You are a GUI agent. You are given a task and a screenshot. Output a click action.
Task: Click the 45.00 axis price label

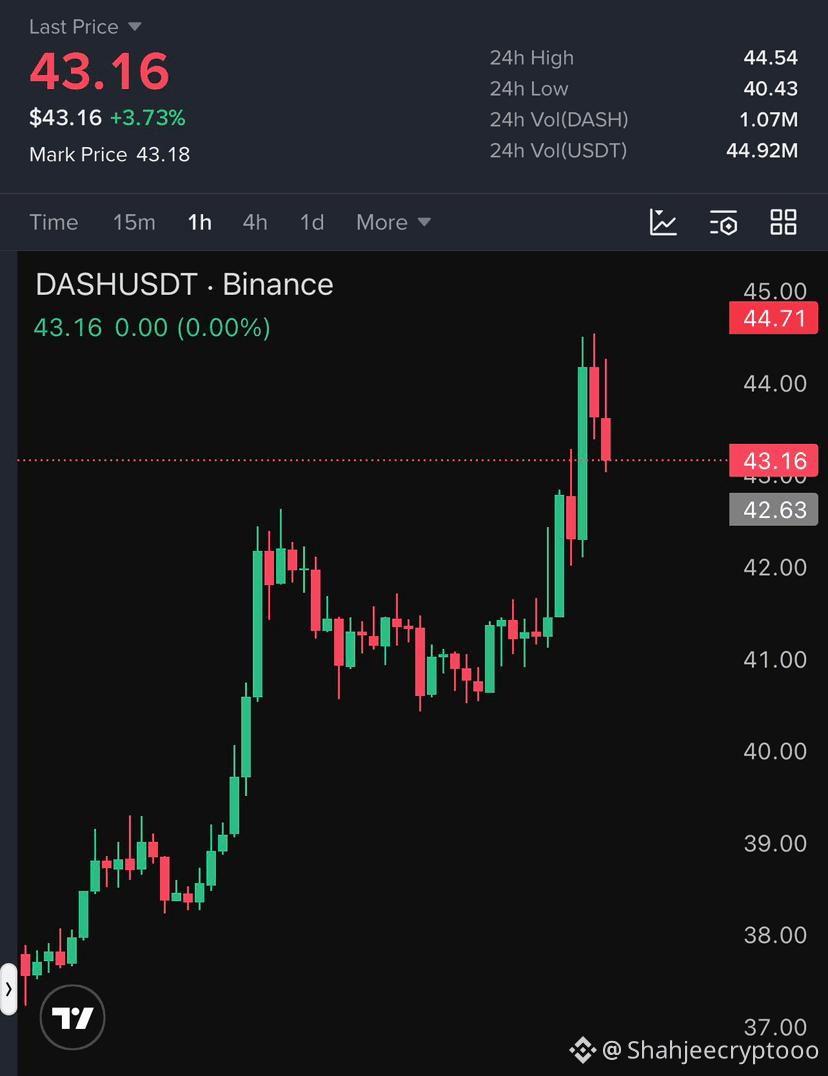[775, 291]
